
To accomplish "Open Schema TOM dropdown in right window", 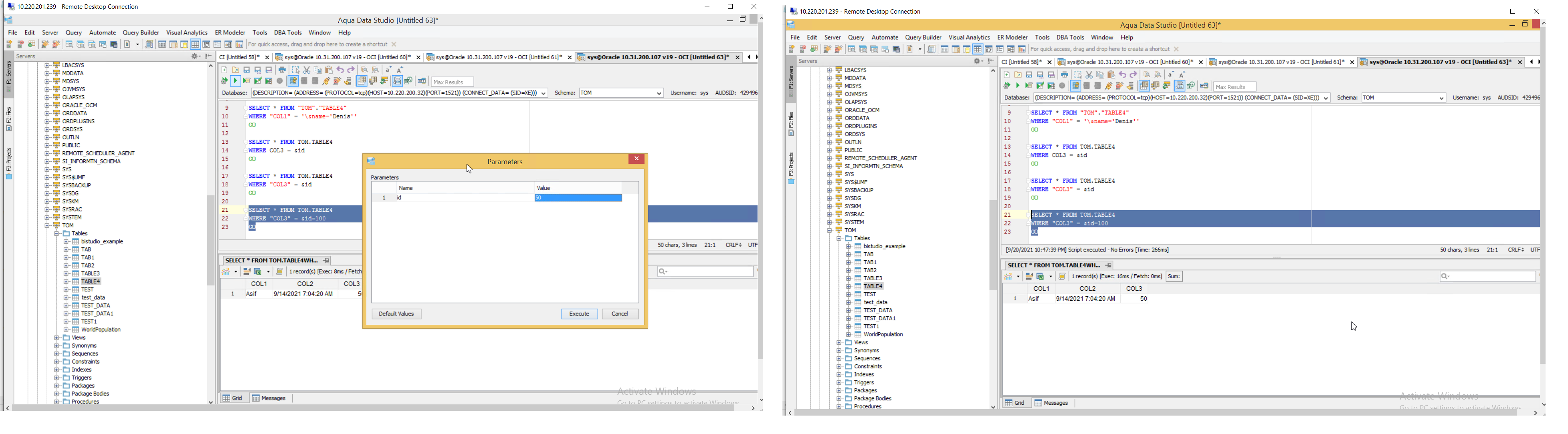I will tap(1441, 98).
